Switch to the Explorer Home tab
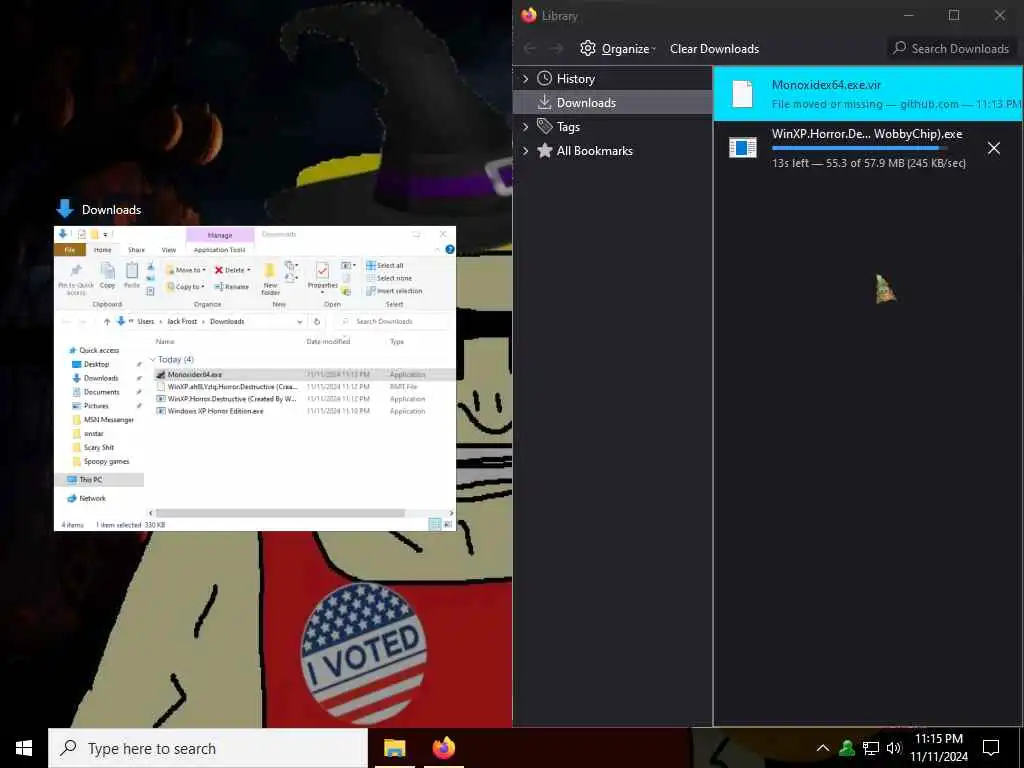 (102, 249)
